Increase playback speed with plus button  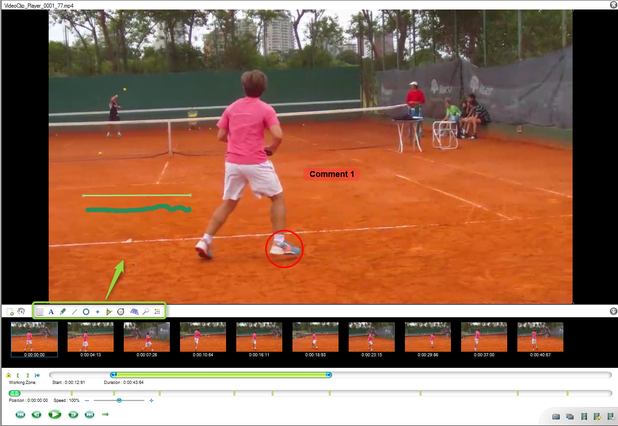point(151,400)
